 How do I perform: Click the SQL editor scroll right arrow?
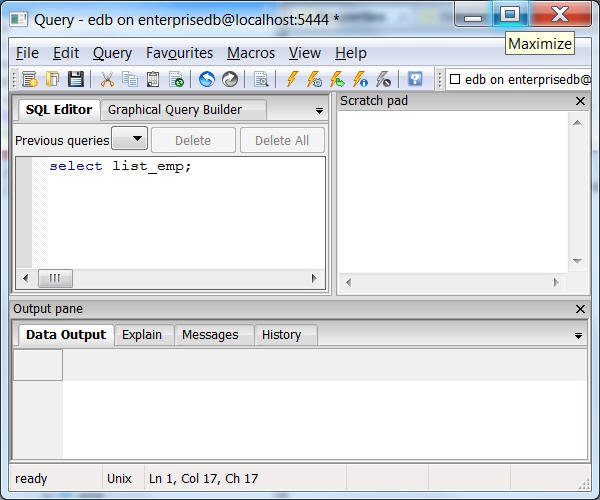coord(314,278)
